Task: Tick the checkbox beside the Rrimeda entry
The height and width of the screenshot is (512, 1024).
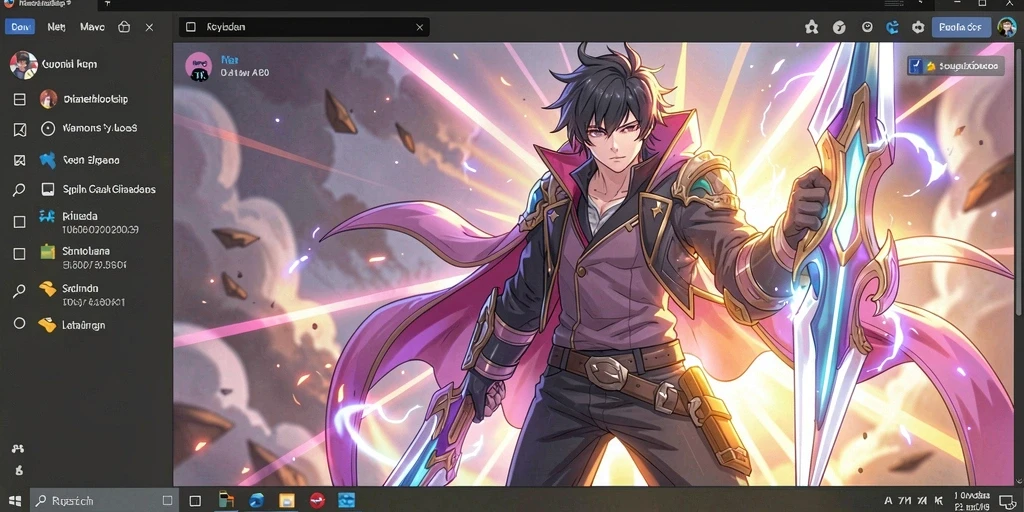Action: (x=20, y=222)
